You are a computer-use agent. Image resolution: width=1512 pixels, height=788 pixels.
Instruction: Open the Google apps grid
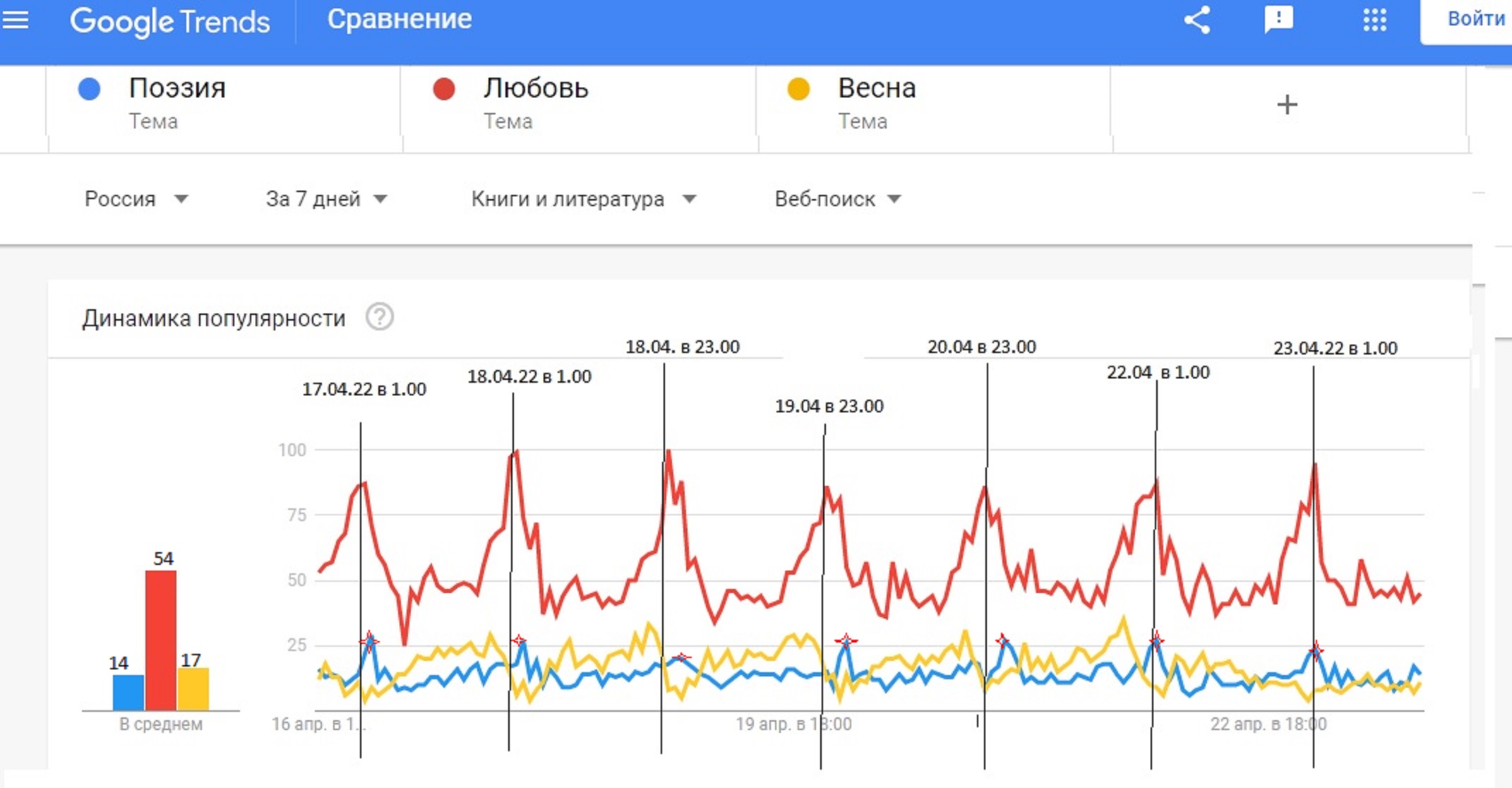click(x=1374, y=20)
